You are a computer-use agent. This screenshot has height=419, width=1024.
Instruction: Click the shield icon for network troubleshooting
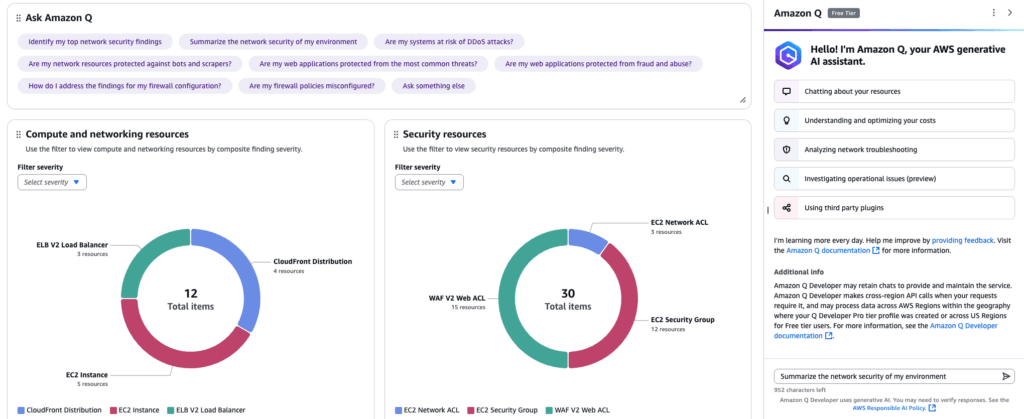tap(787, 149)
